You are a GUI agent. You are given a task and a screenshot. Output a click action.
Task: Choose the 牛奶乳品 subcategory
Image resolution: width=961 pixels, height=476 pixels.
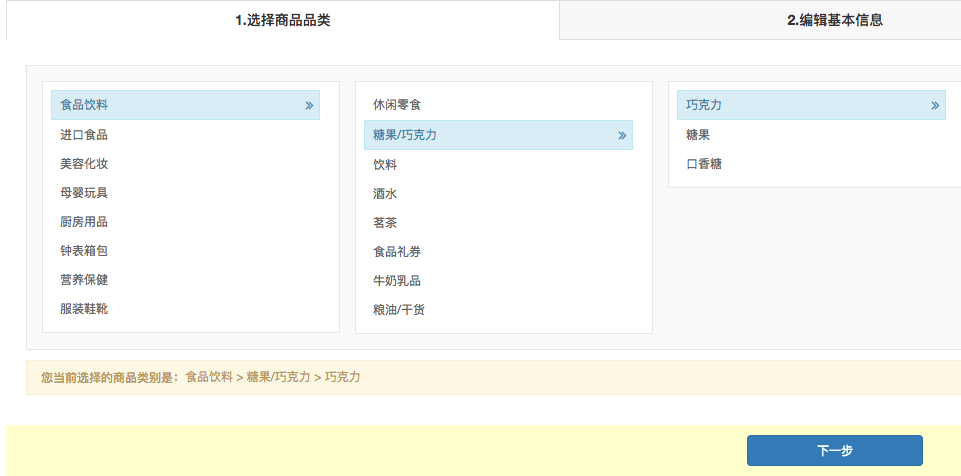[397, 281]
